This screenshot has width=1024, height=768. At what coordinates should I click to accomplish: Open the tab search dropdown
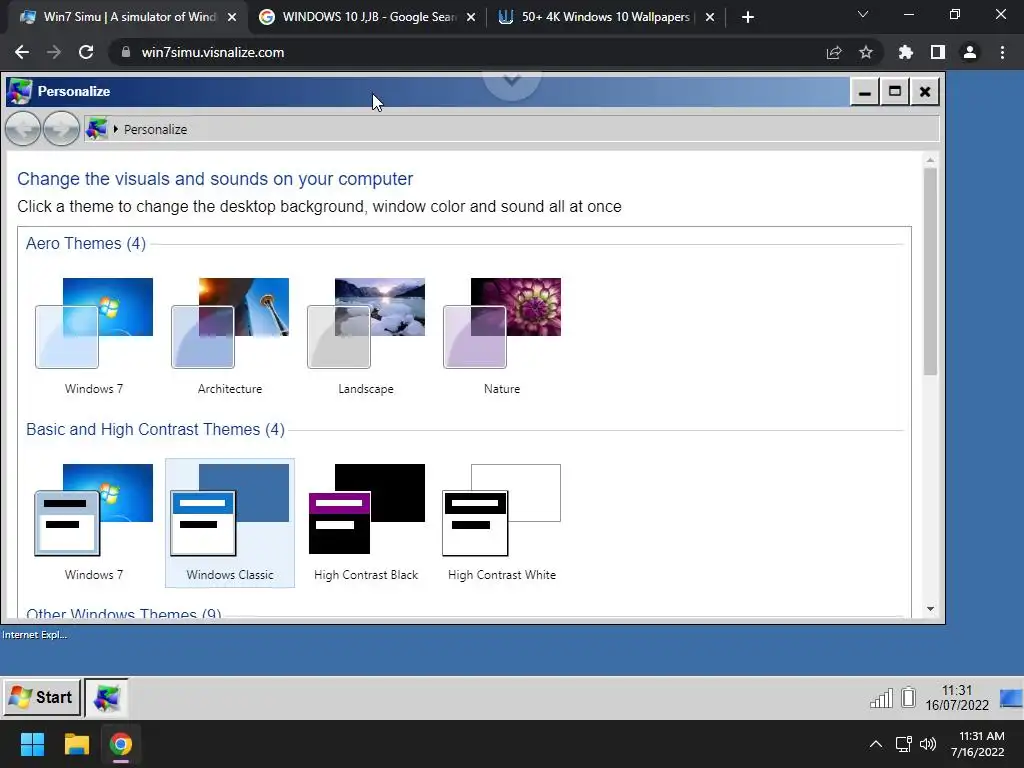point(863,14)
